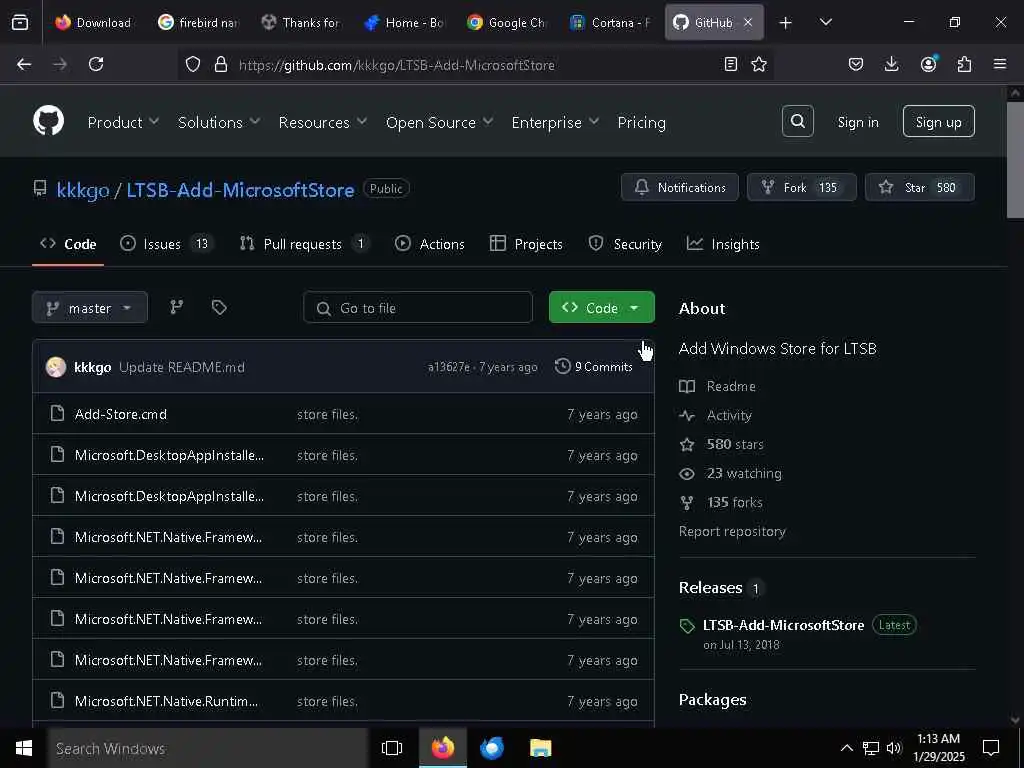Click Firefox icon in the taskbar
The width and height of the screenshot is (1024, 768).
tap(443, 748)
